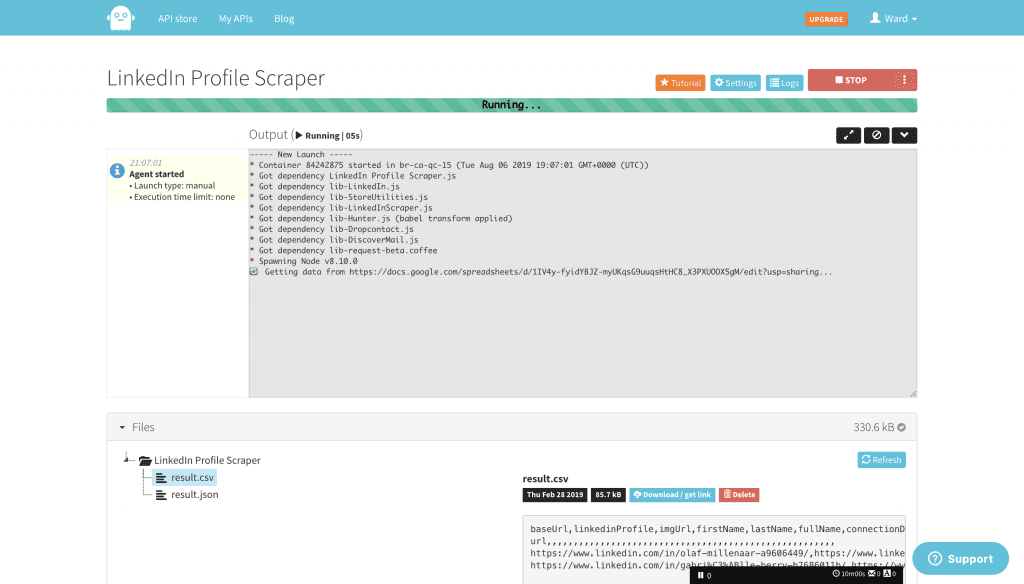
Task: Open the agent Settings
Action: click(x=735, y=83)
